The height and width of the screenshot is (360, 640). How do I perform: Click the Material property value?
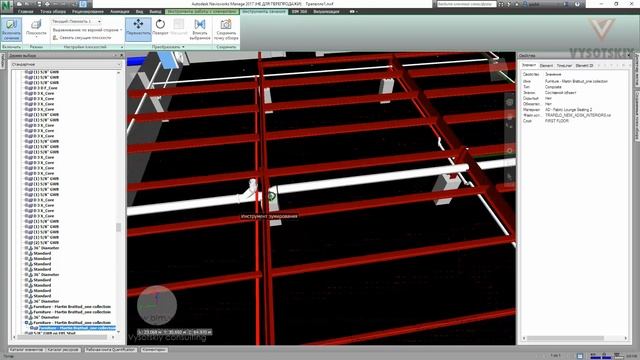[569, 110]
